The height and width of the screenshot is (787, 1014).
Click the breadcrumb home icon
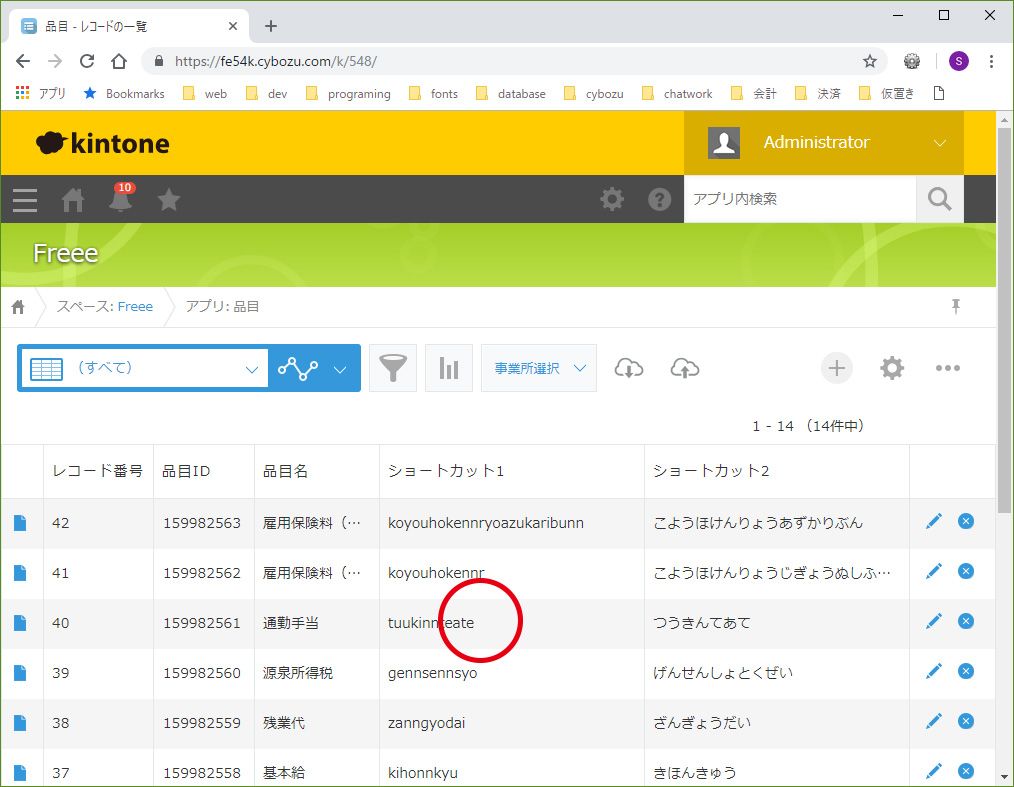click(18, 307)
